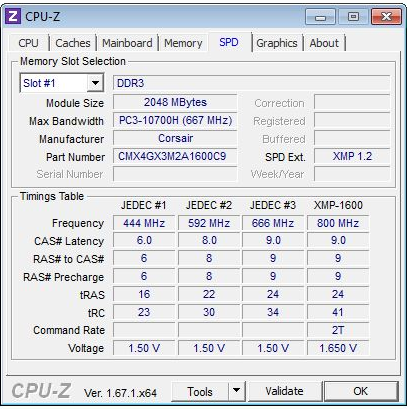
Task: Click the Voltage row label
Action: [x=86, y=348]
